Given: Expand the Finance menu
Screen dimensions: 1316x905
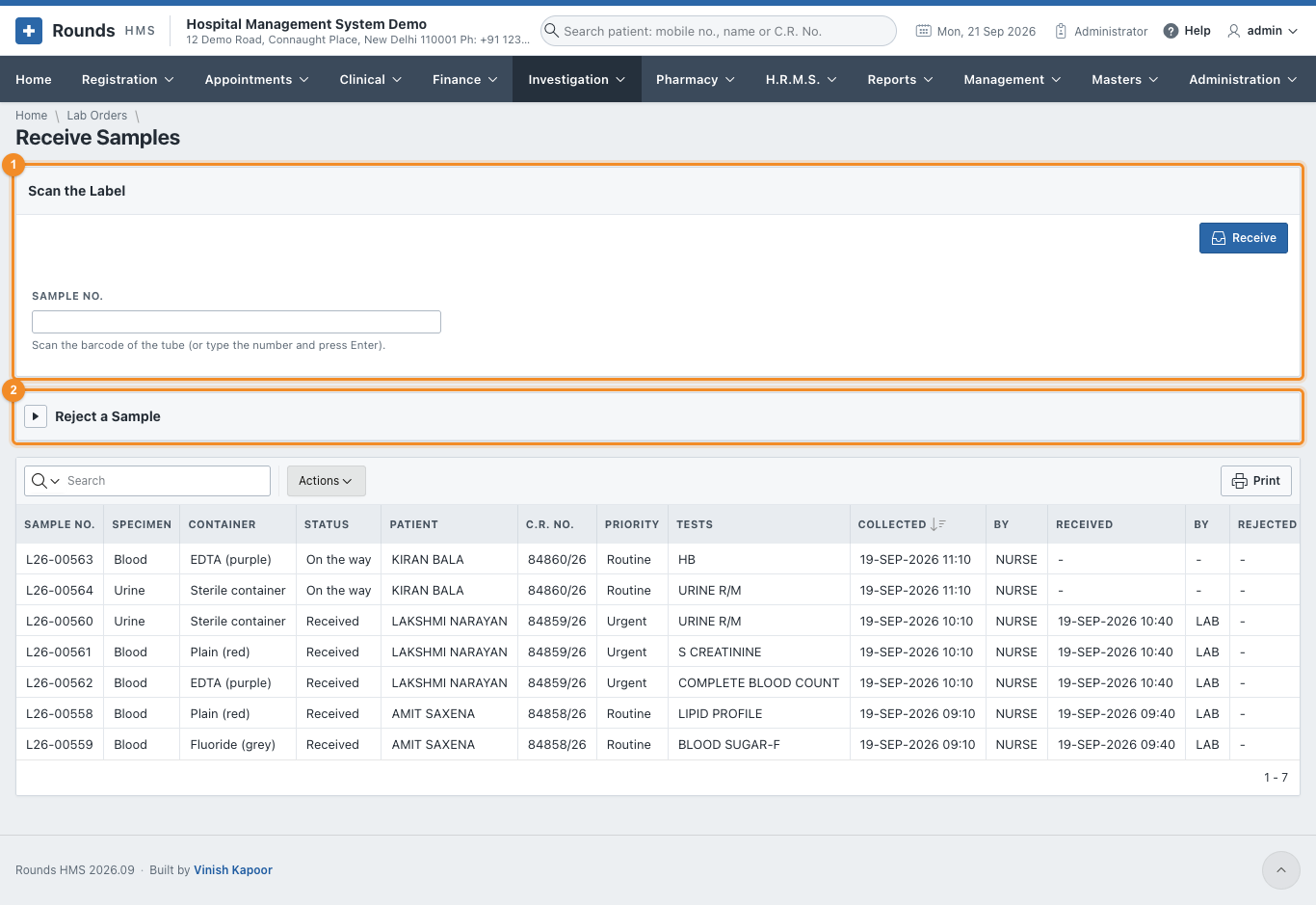Looking at the screenshot, I should (x=464, y=79).
